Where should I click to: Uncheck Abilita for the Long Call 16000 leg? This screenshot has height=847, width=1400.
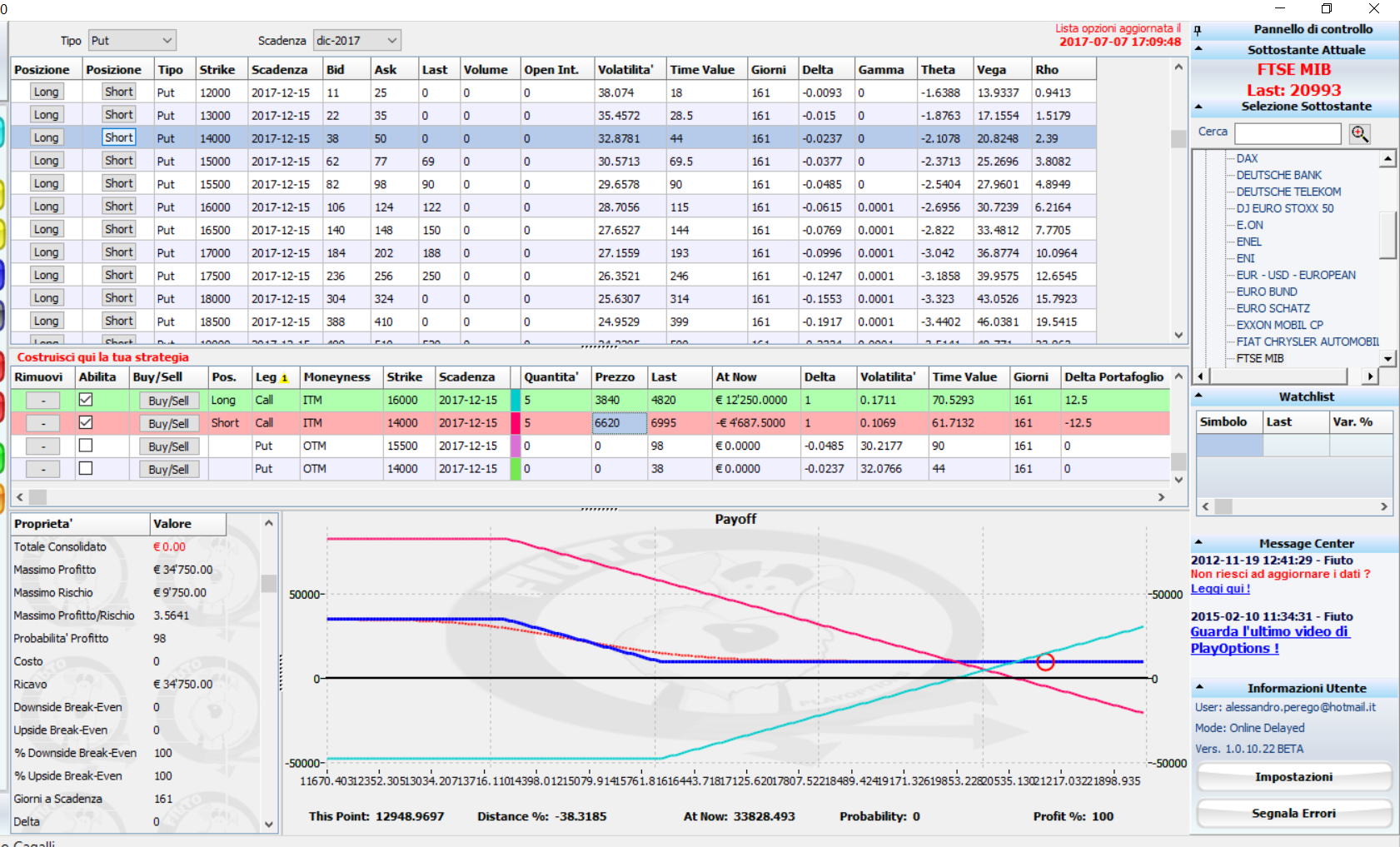pos(85,400)
